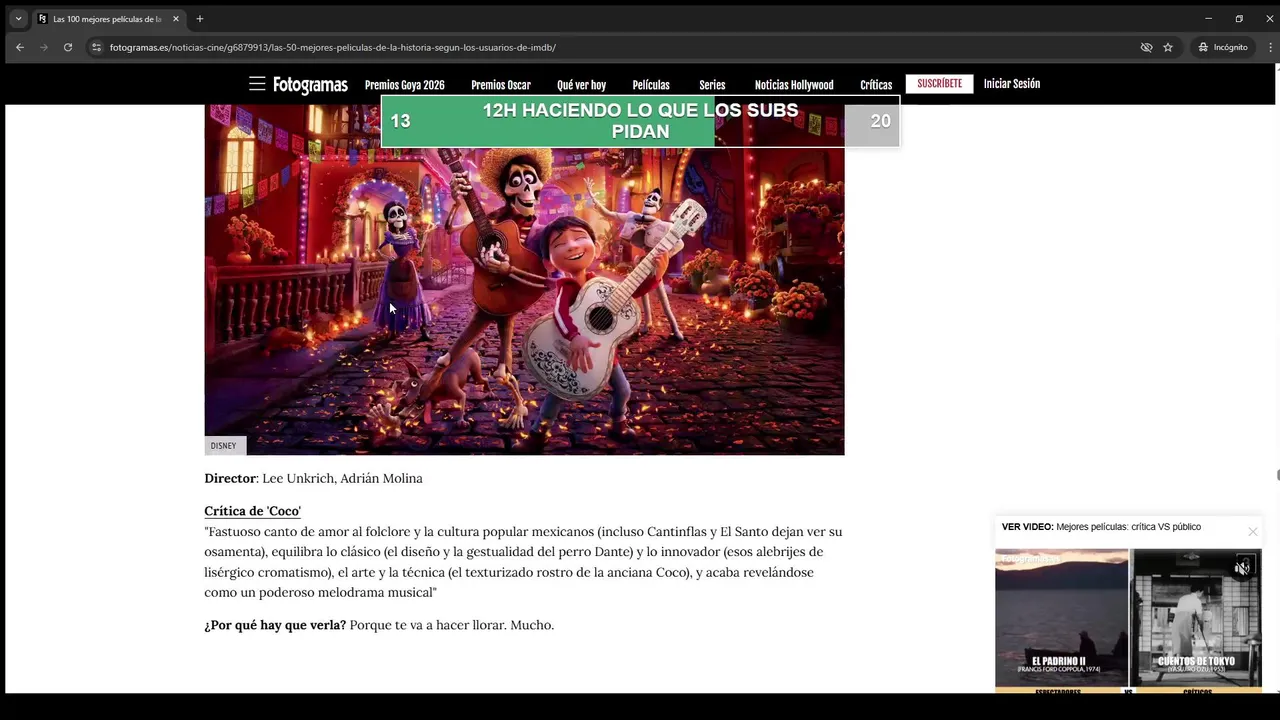This screenshot has width=1280, height=720.
Task: Unmute the floating video player
Action: [x=1242, y=568]
